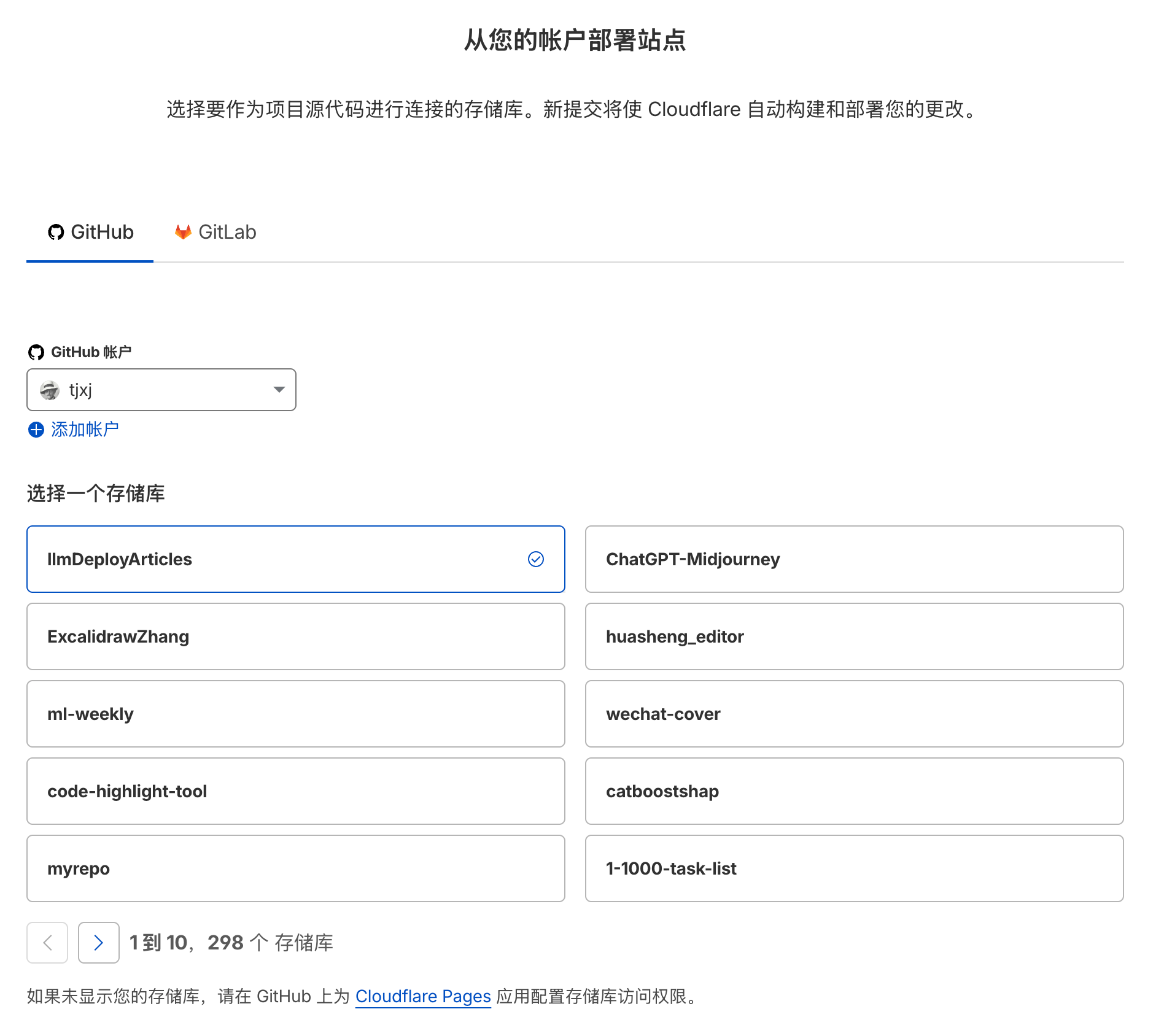1164x1036 pixels.
Task: Go to next page of repositories
Action: [98, 943]
